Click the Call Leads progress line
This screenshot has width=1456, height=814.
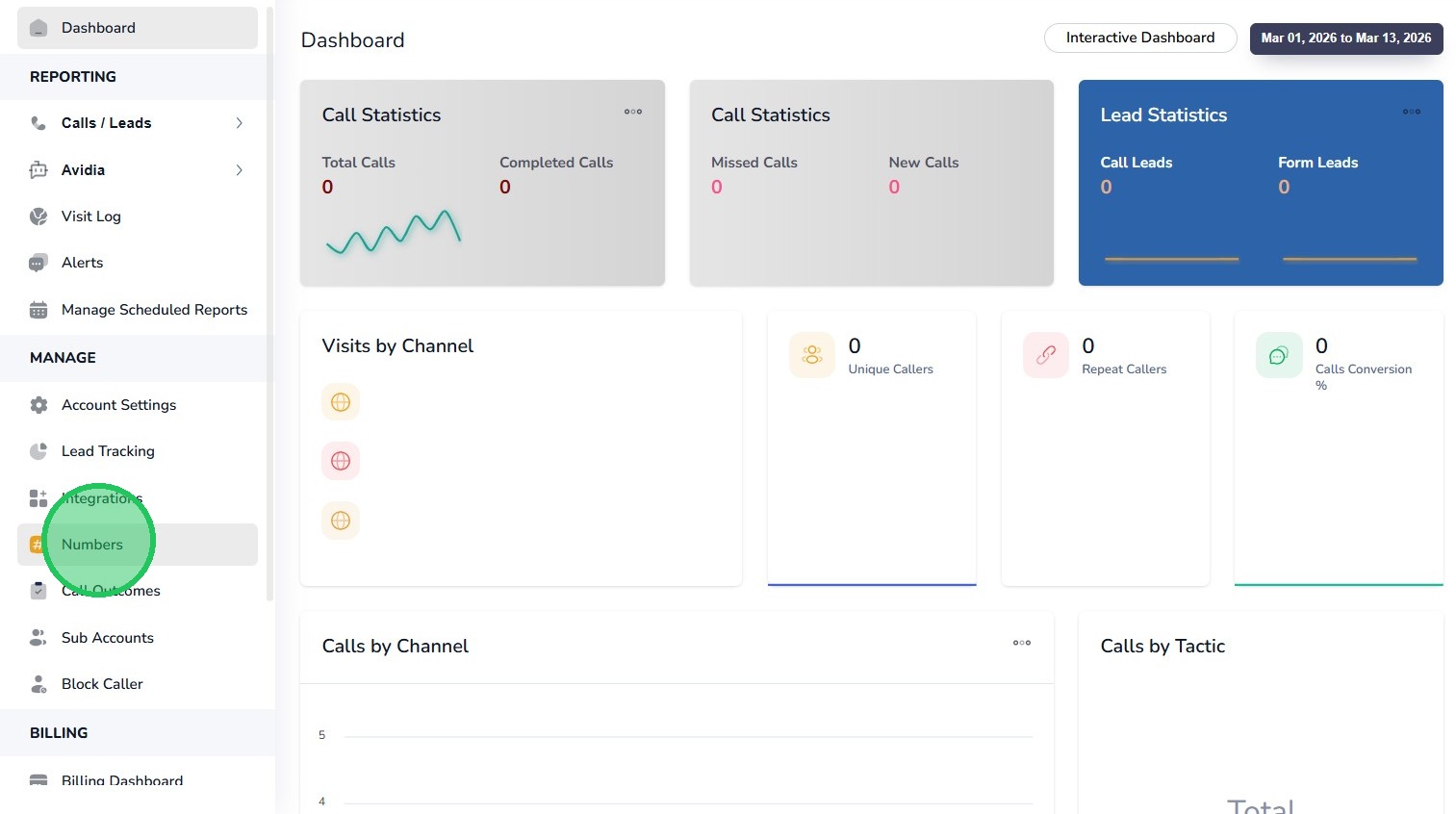[1172, 259]
